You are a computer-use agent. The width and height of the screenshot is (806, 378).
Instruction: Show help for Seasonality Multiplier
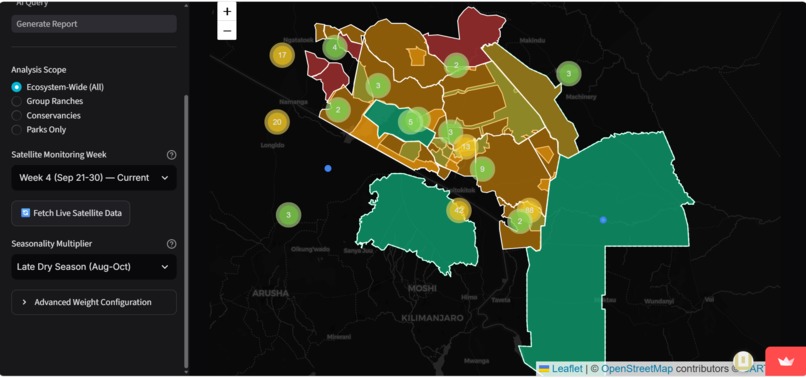click(172, 244)
